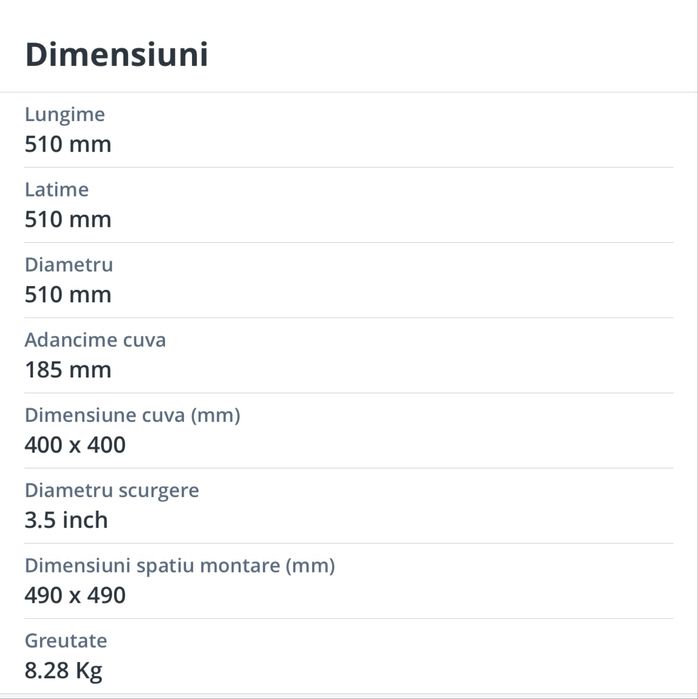Click the Dimensiuni section heading
The width and height of the screenshot is (698, 699).
(116, 54)
